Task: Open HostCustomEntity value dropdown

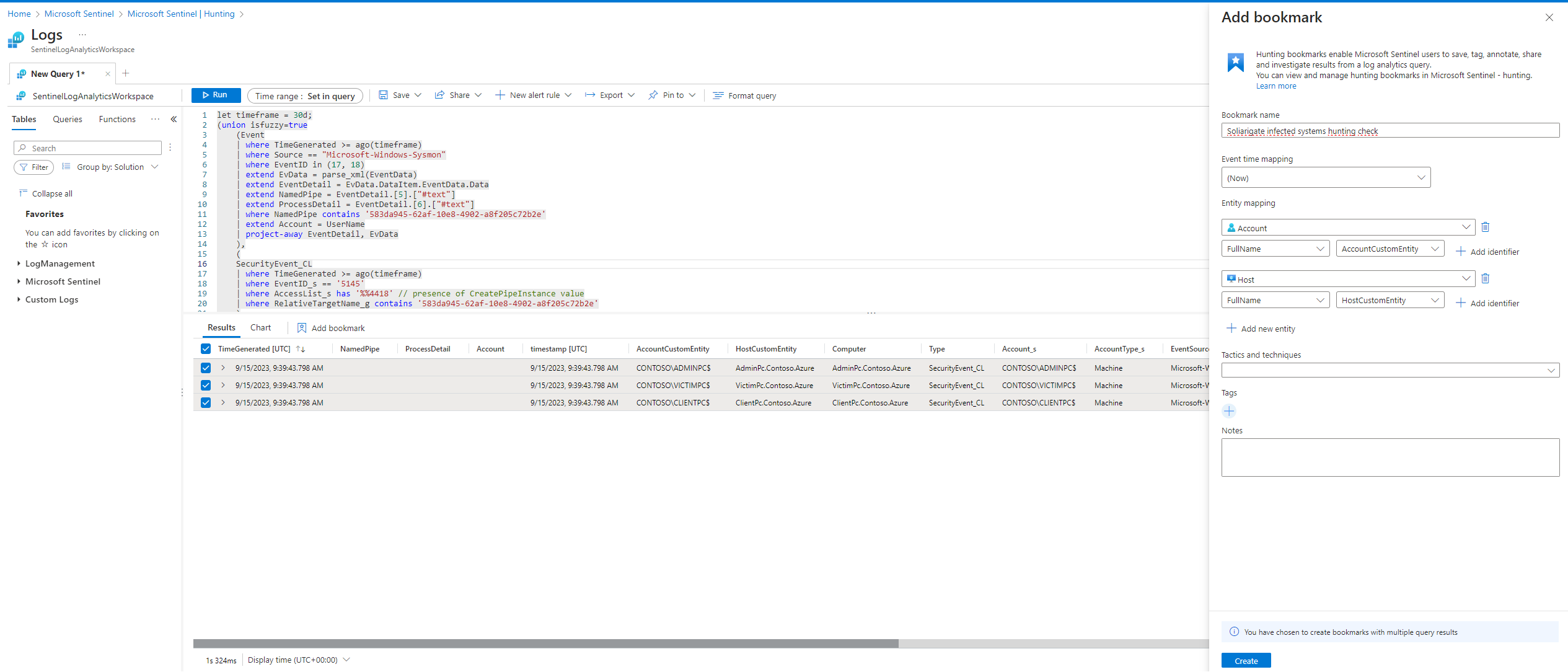Action: 1390,300
